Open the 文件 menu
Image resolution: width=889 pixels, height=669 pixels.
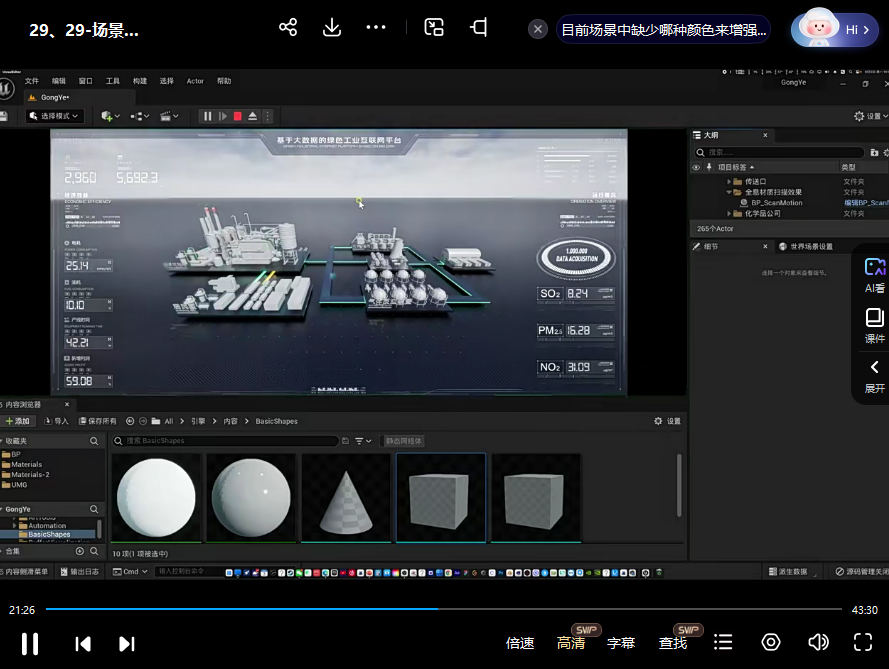(32, 81)
